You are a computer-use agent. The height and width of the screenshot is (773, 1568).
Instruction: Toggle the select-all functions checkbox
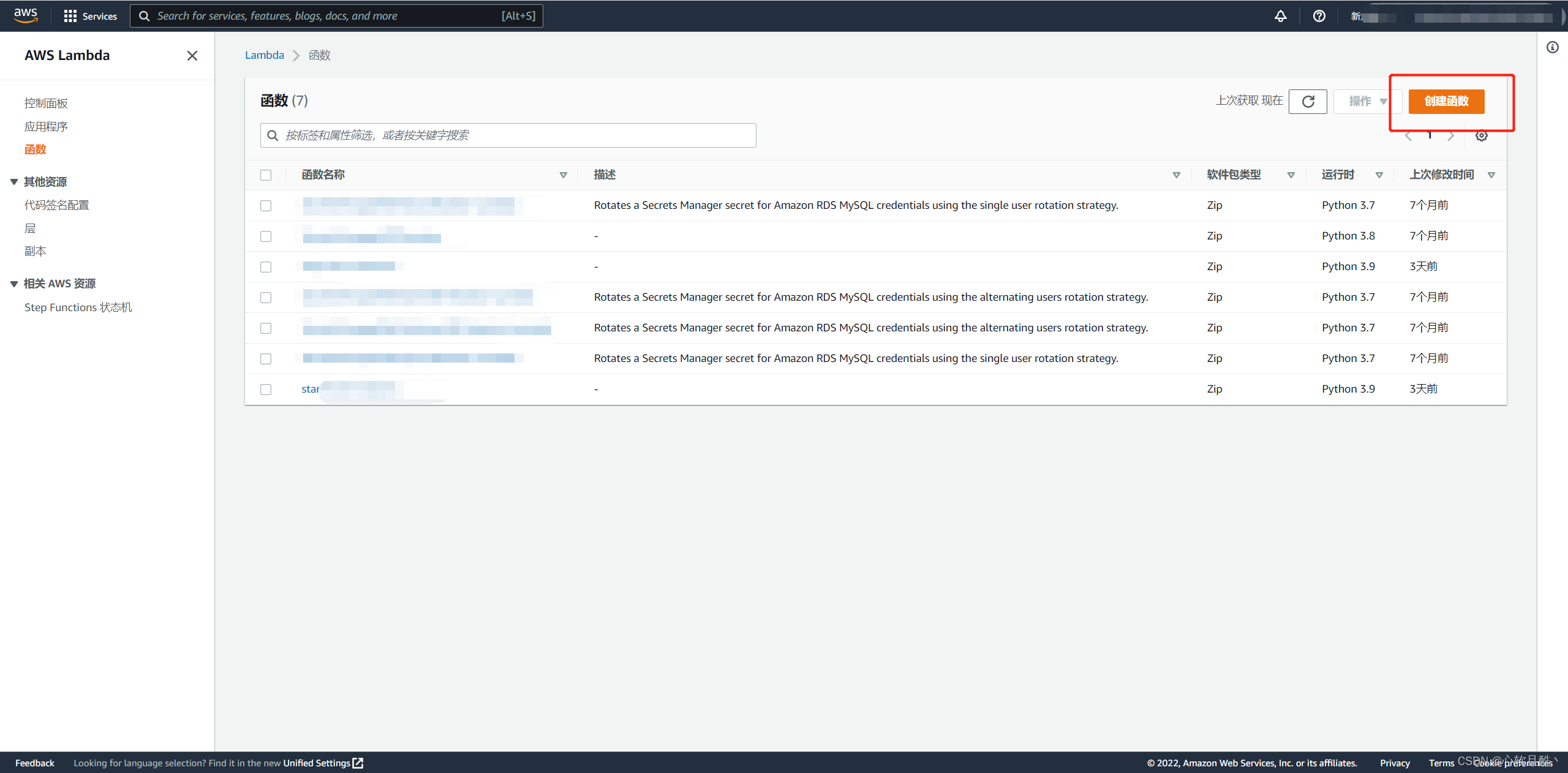(266, 175)
